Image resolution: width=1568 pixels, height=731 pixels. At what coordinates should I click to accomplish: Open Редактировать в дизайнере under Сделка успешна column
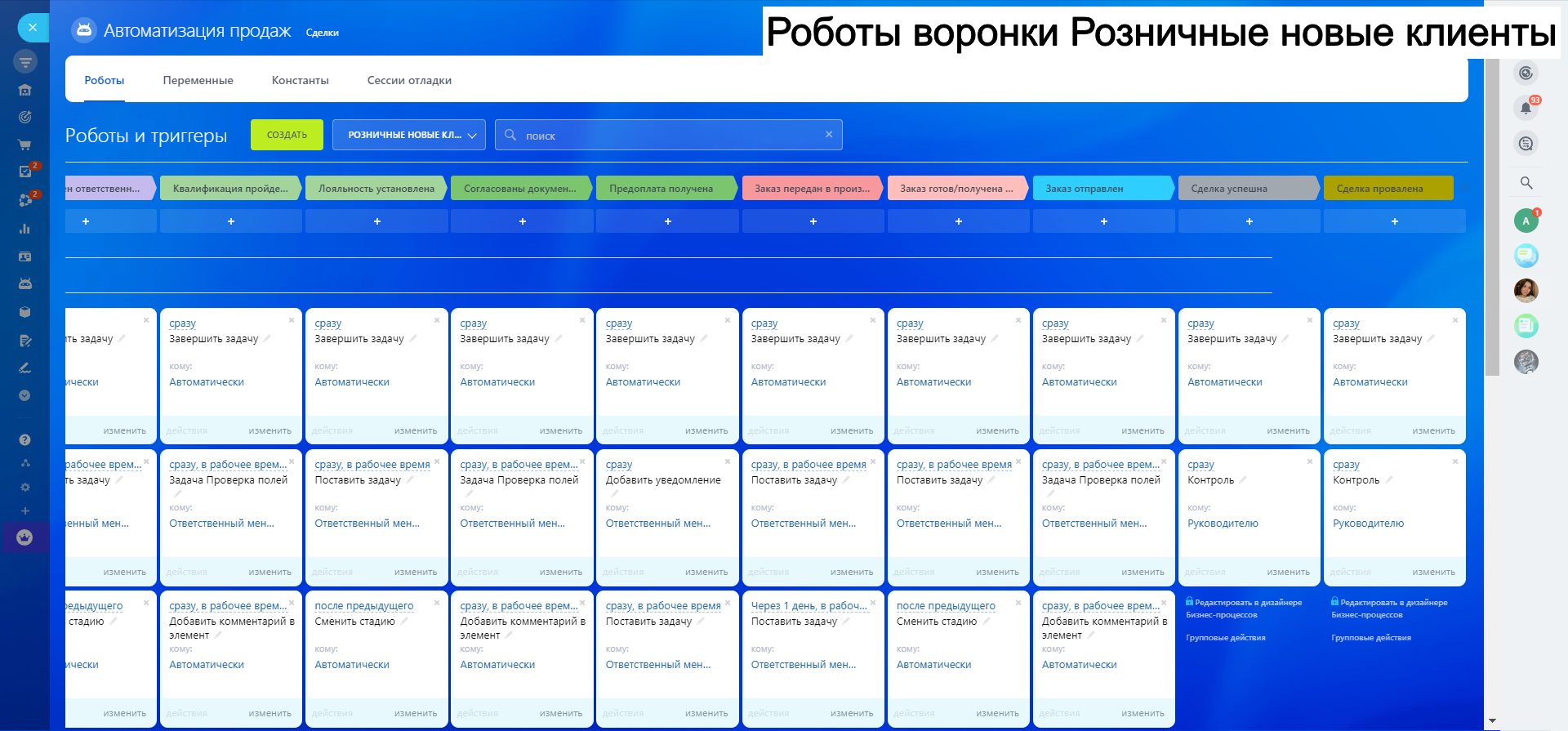click(x=1244, y=608)
